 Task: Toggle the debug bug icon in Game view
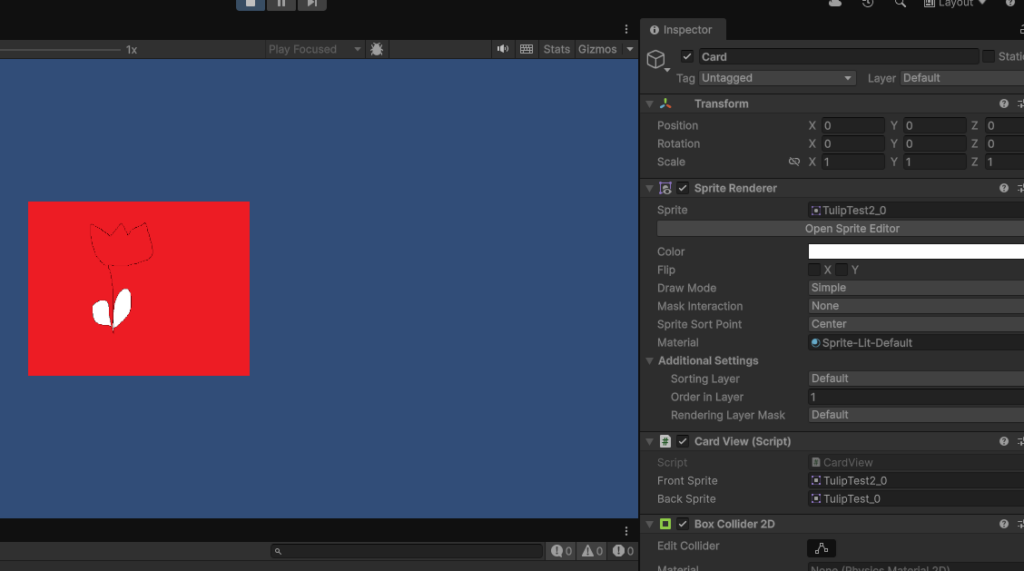coord(377,49)
